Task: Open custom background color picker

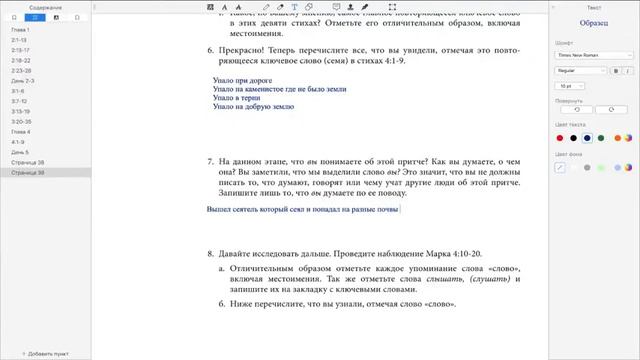Action: point(629,167)
